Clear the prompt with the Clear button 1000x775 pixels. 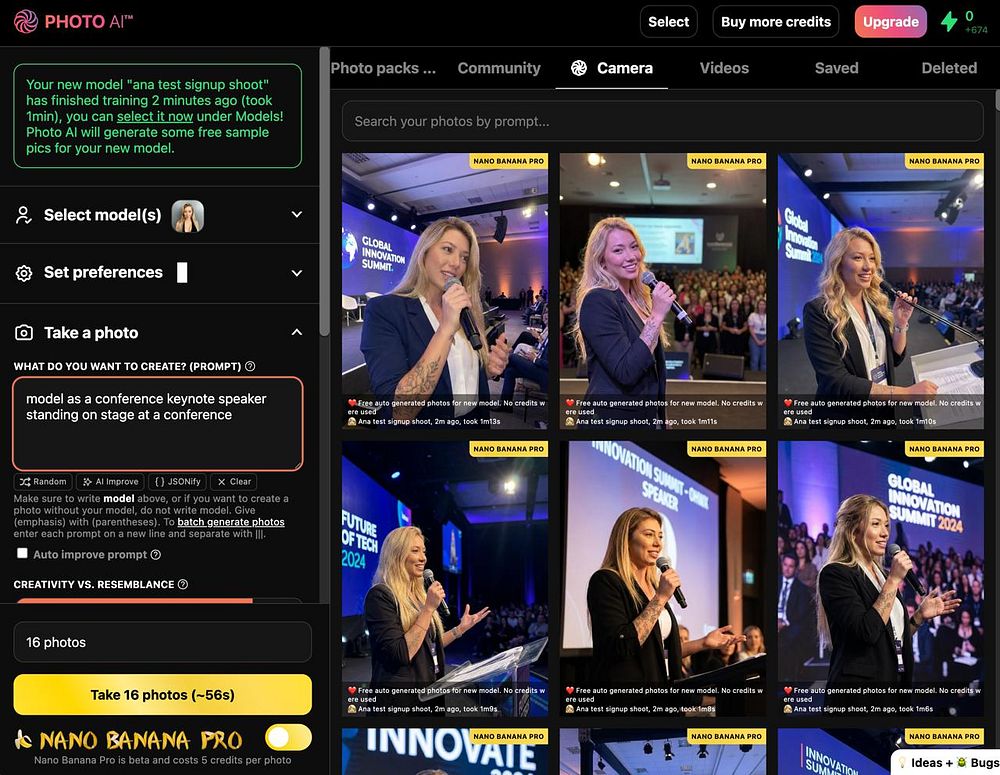point(234,482)
